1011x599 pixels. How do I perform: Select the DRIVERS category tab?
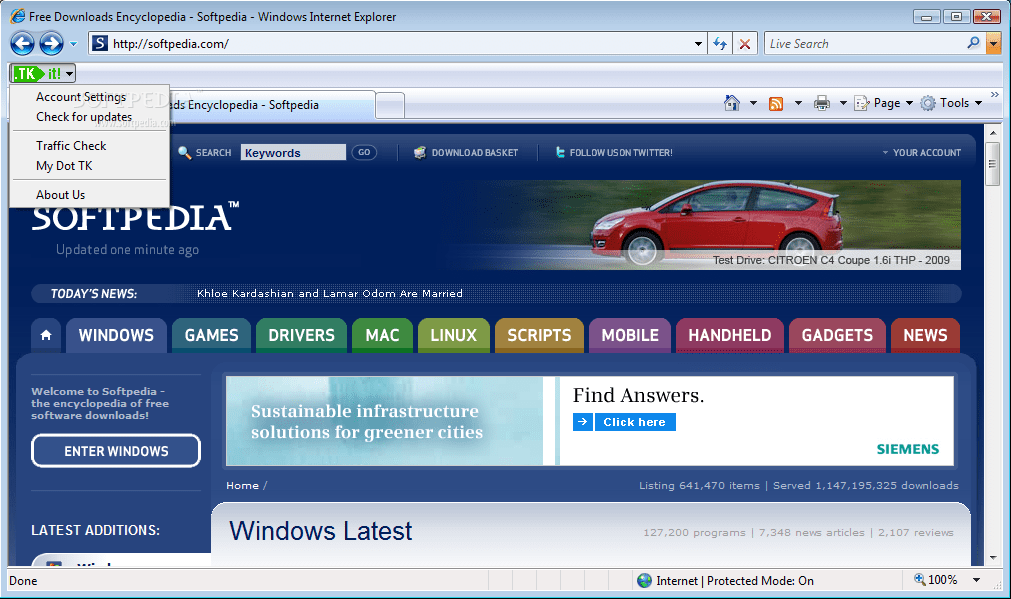point(301,335)
